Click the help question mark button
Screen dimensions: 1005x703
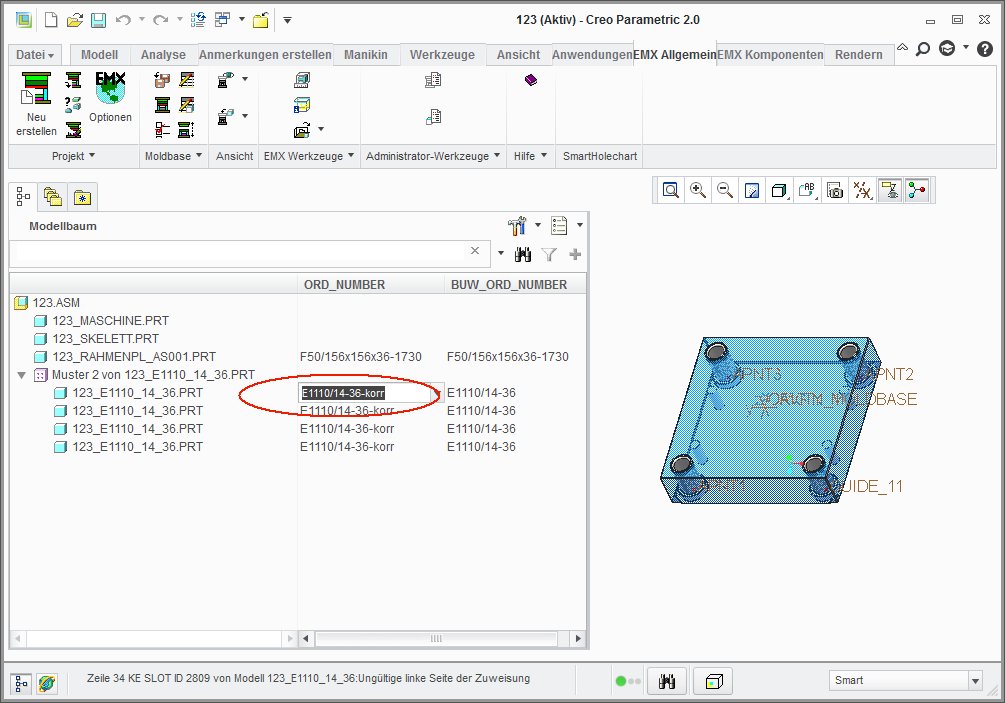point(984,49)
